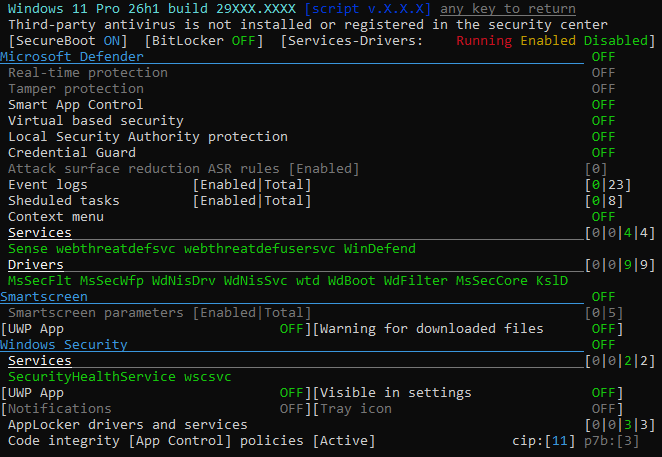Click 'Attack surface reduction ASR rules' line
The width and height of the screenshot is (662, 457).
click(x=184, y=169)
